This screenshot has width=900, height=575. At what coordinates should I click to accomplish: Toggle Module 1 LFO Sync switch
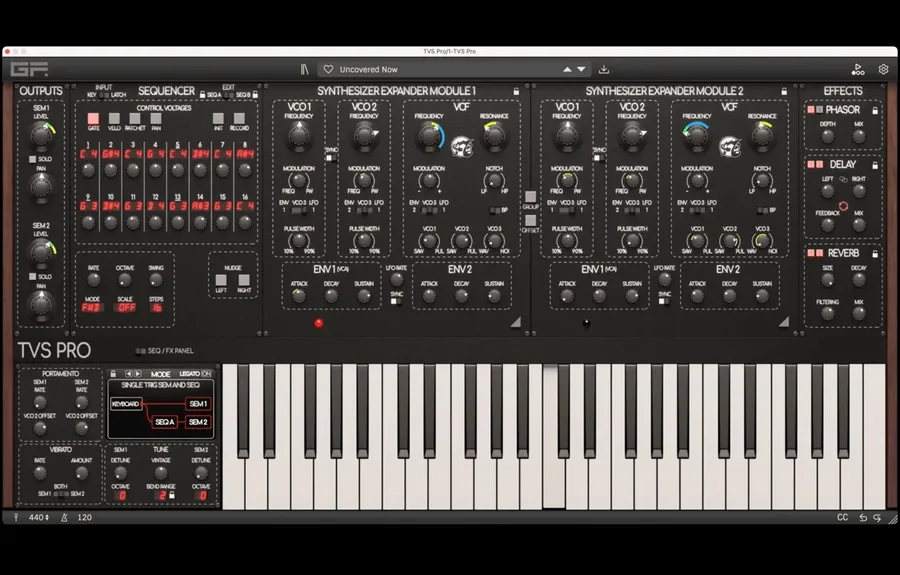click(x=396, y=301)
